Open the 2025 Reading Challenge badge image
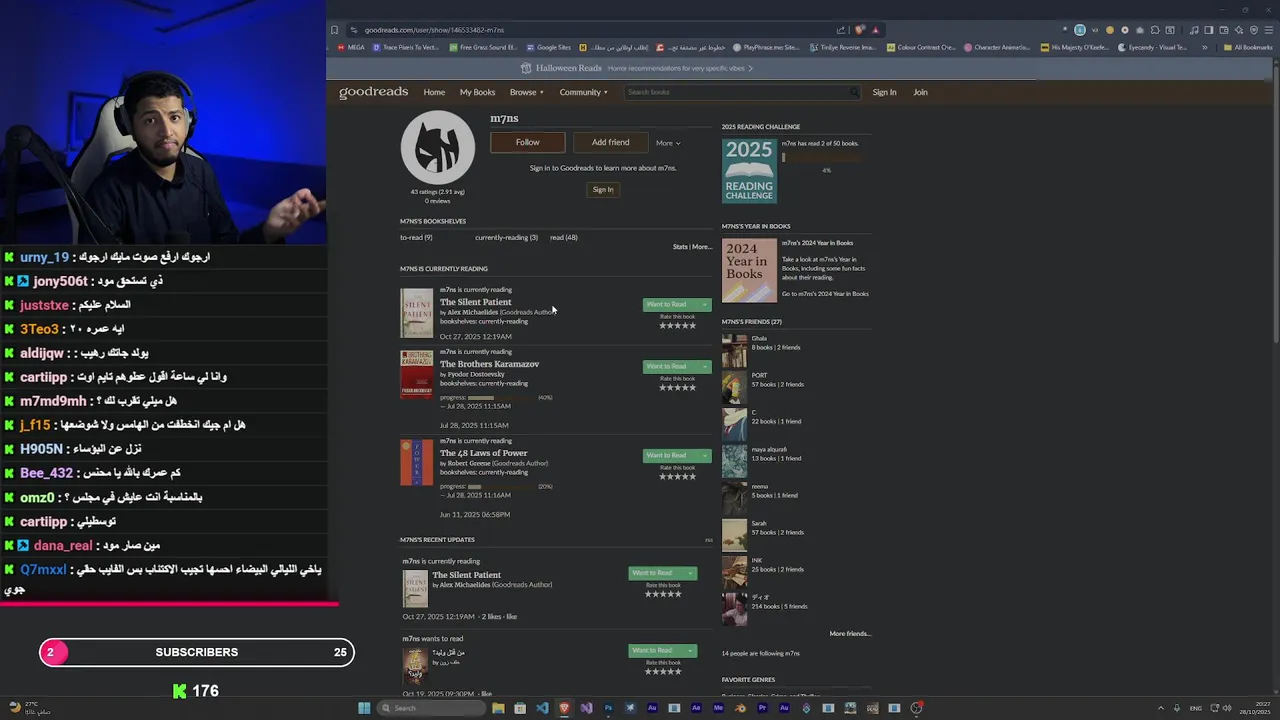The width and height of the screenshot is (1280, 720). pos(749,170)
